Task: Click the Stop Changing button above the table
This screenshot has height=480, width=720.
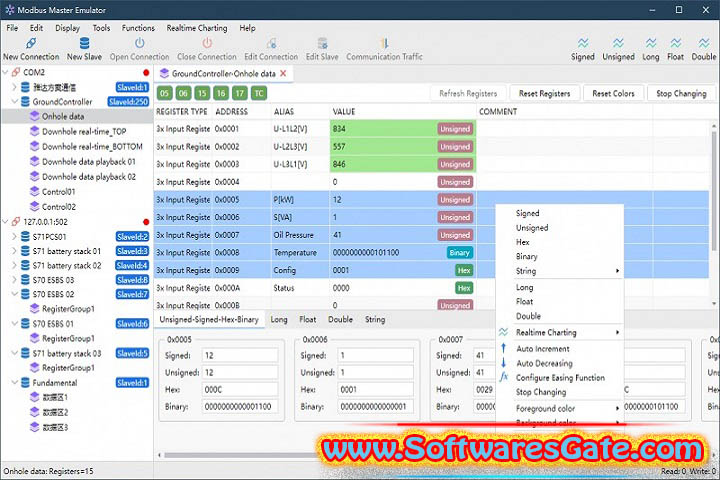Action: point(681,93)
